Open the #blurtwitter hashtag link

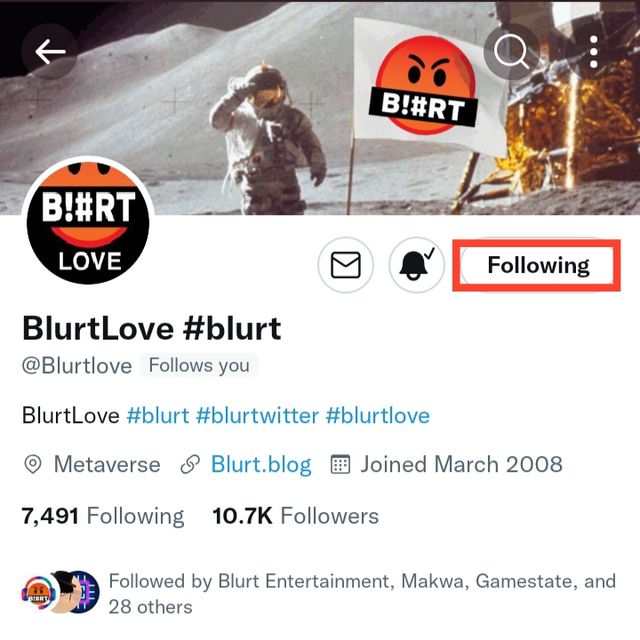pyautogui.click(x=257, y=416)
